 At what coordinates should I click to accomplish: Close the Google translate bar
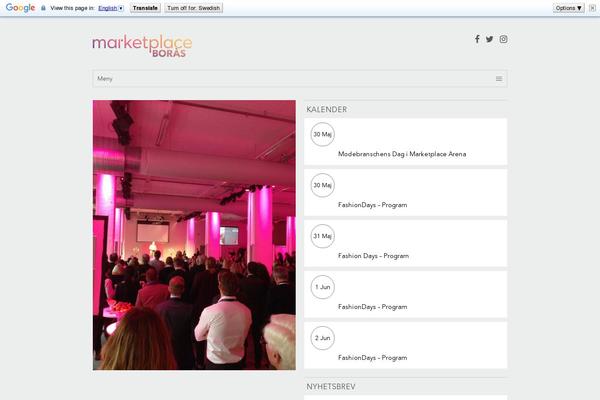[x=593, y=7]
